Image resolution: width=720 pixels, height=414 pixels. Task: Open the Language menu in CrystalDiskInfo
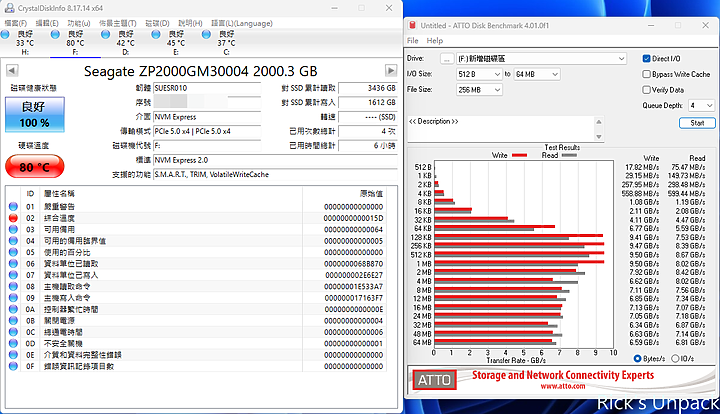pos(242,23)
